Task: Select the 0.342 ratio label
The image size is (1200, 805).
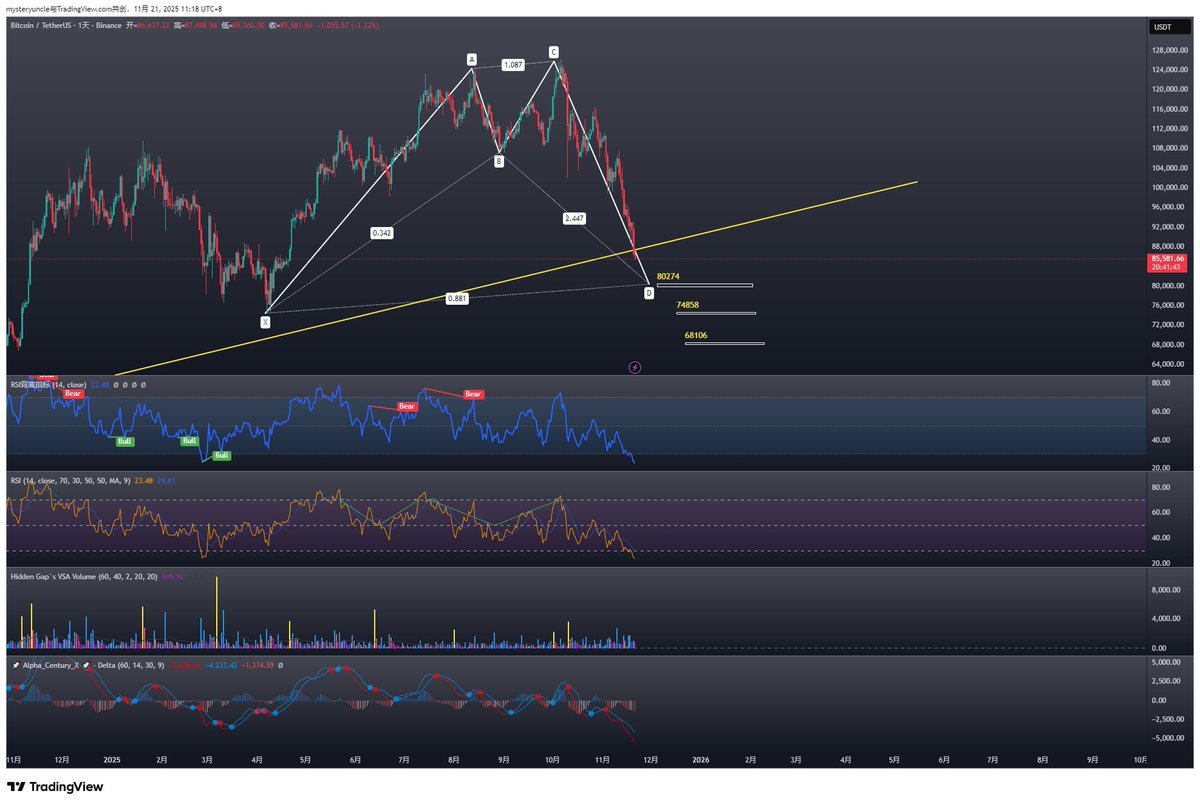Action: 381,232
